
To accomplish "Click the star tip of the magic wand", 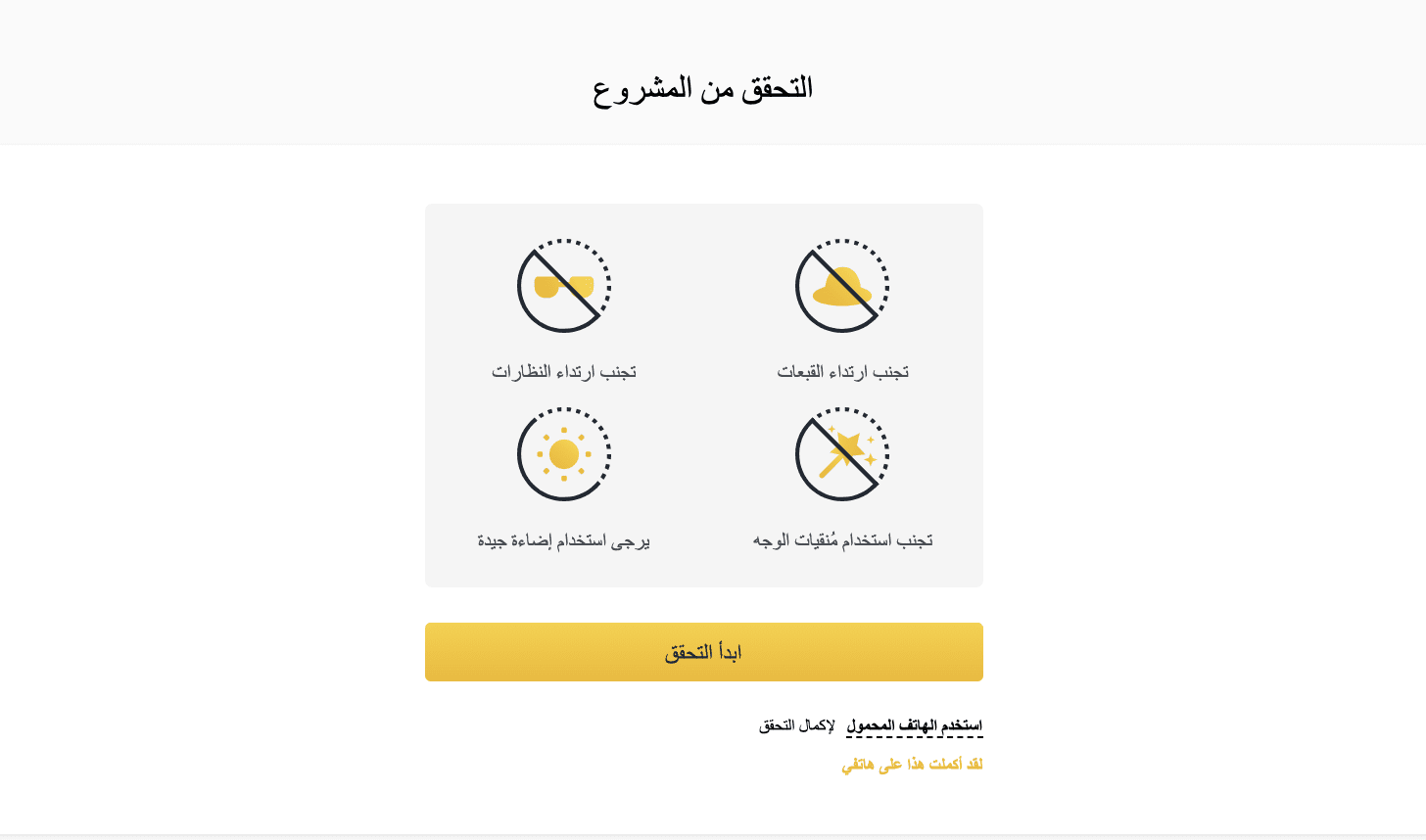I will coord(850,444).
